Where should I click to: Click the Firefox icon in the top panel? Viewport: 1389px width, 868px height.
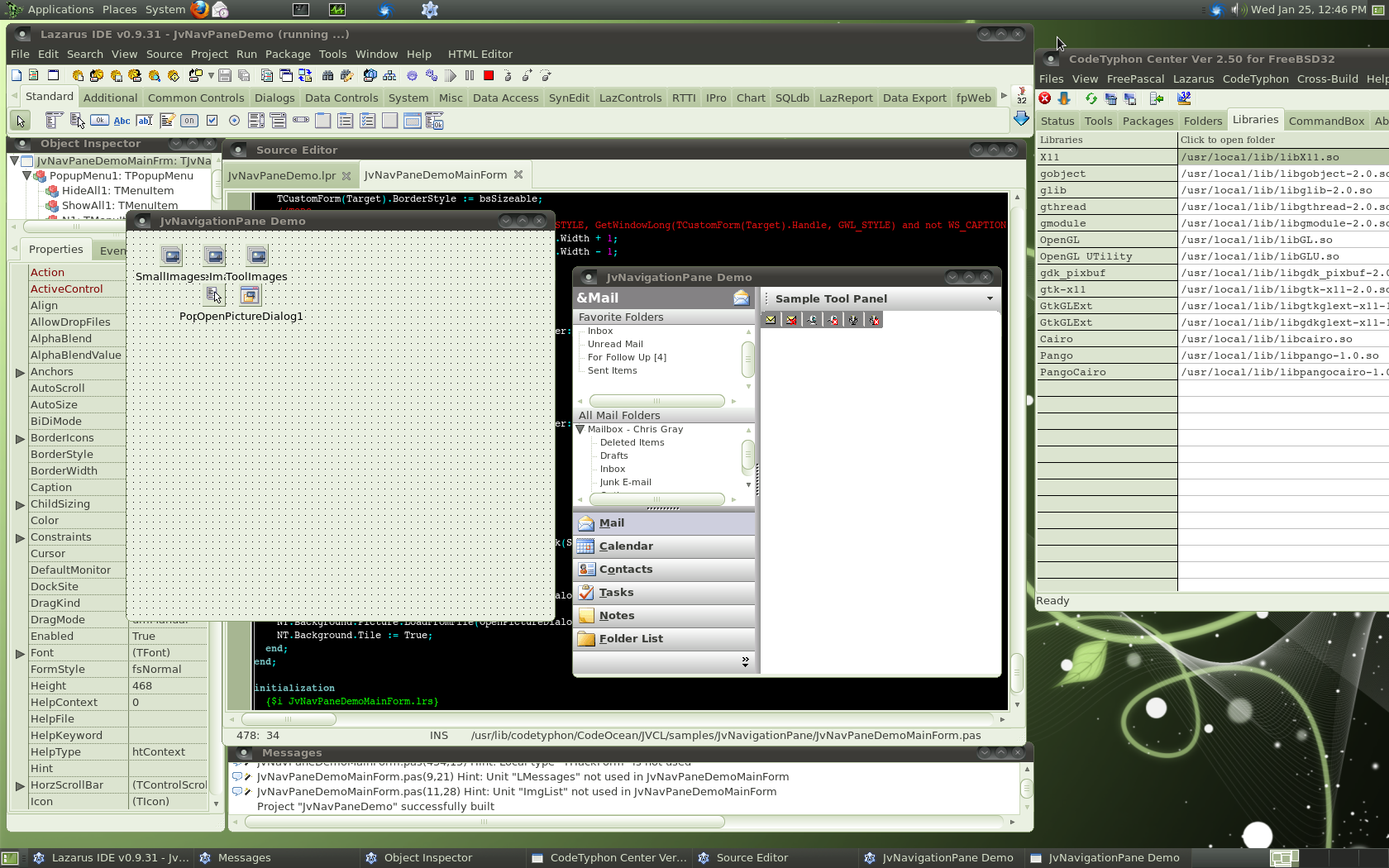click(199, 10)
